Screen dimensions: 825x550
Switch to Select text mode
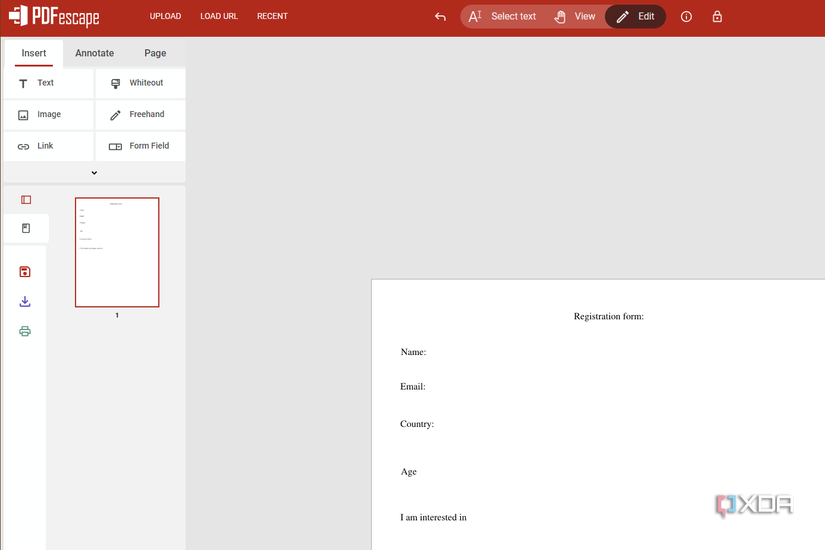coord(502,17)
